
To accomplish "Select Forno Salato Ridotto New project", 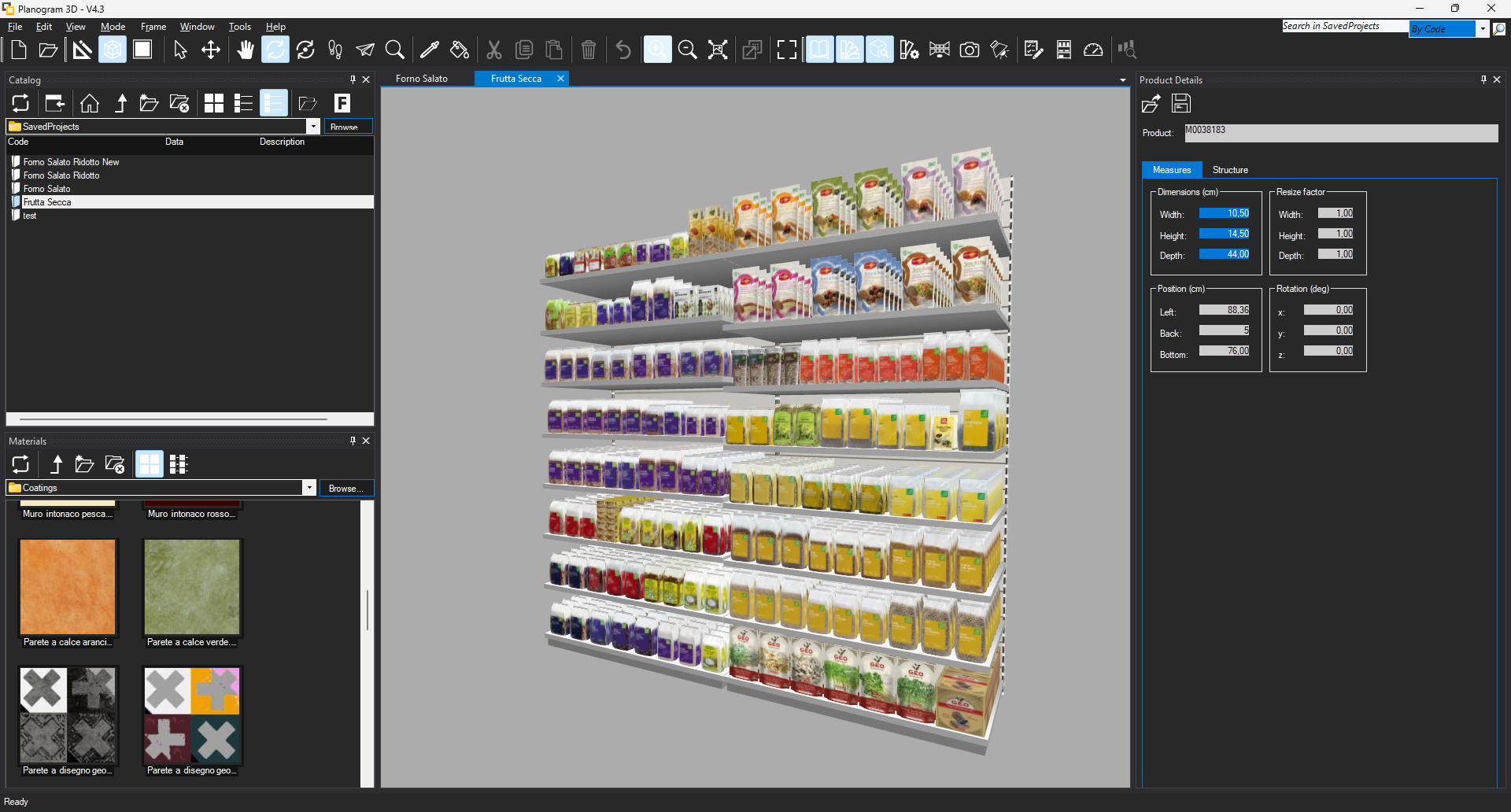I will [71, 162].
